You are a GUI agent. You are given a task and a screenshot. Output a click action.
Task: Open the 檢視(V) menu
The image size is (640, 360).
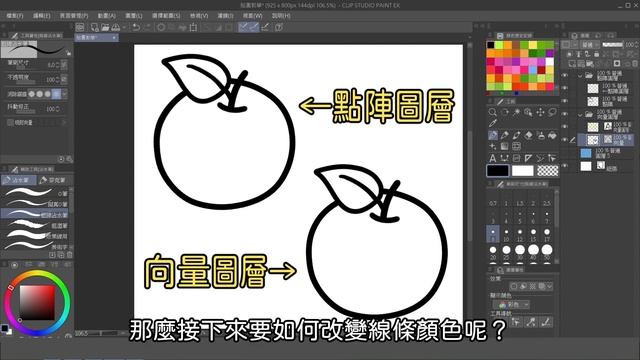pos(199,16)
